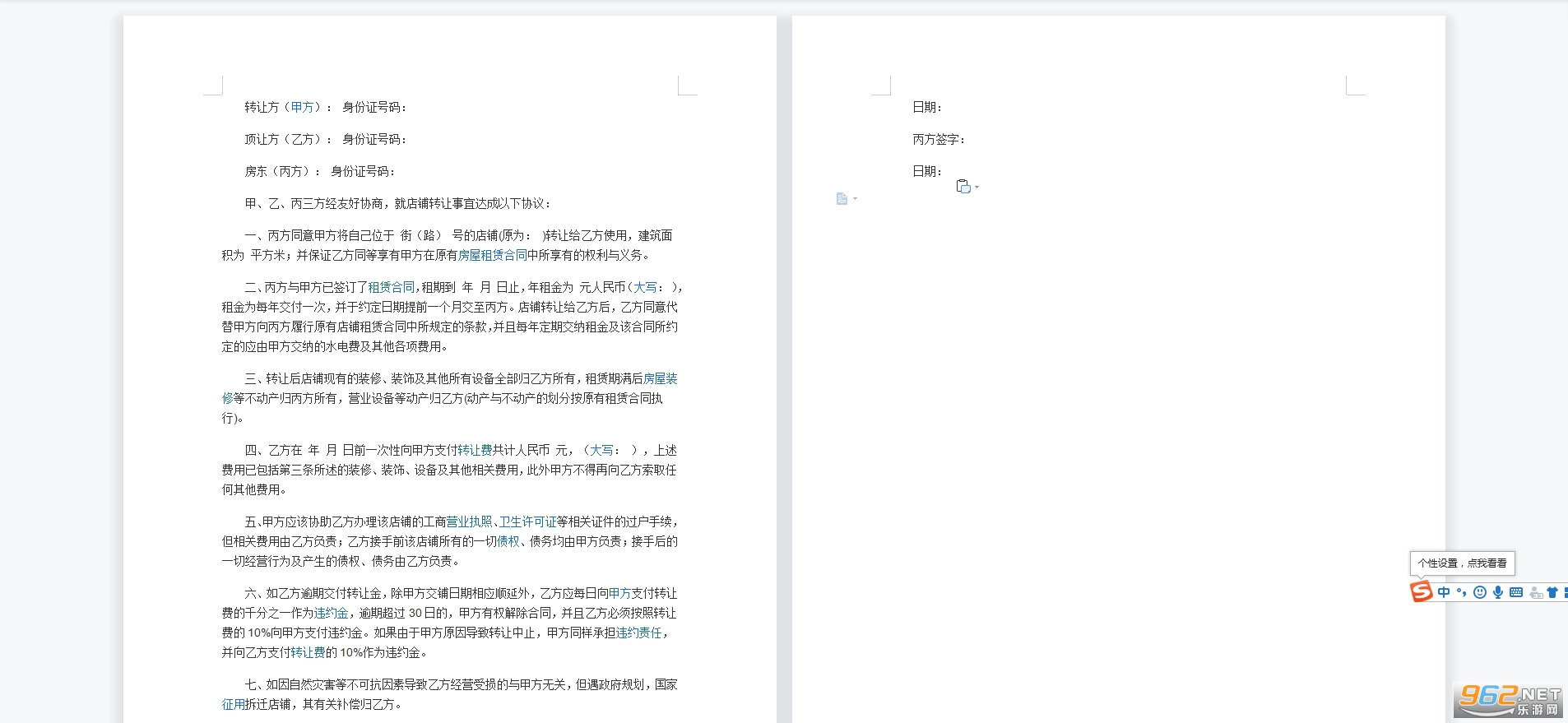Toggle Chinese/English input mode button
Viewport: 1568px width, 723px height.
coord(1444,592)
